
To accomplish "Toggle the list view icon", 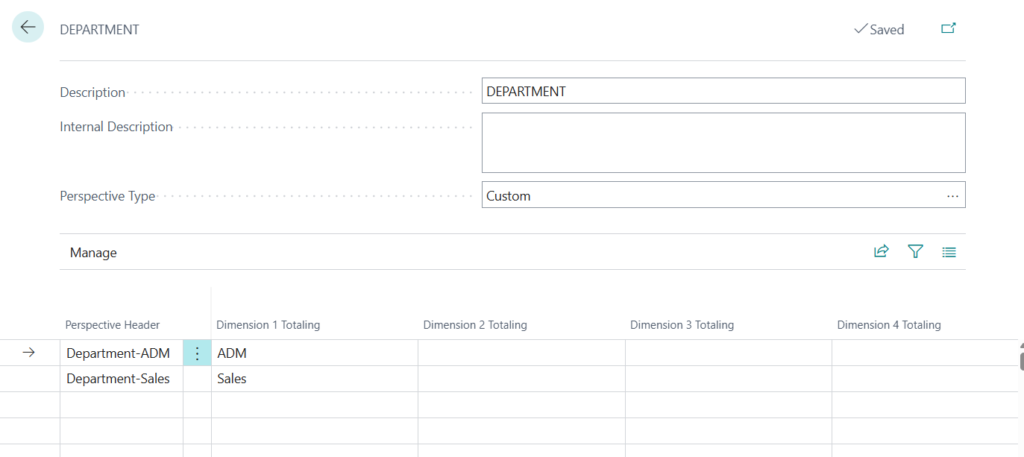I will (x=949, y=252).
